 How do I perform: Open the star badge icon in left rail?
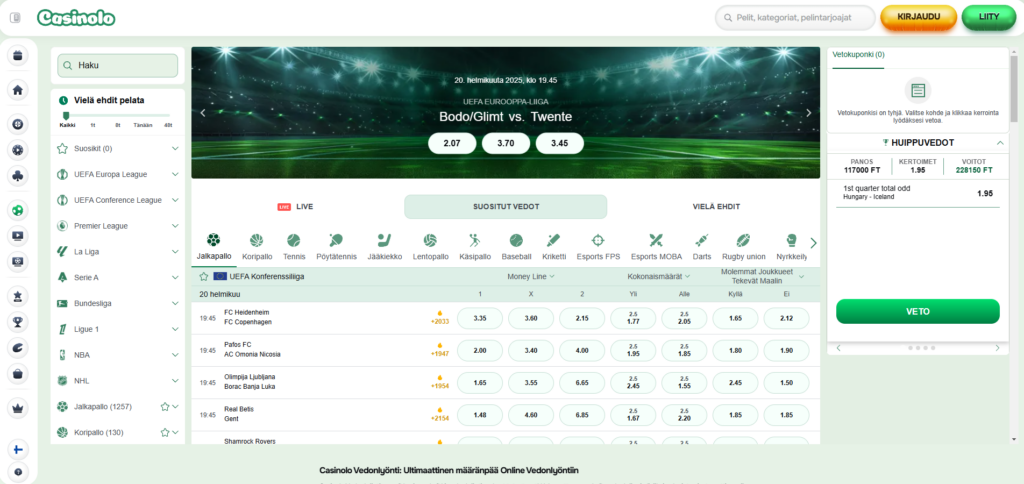(18, 296)
